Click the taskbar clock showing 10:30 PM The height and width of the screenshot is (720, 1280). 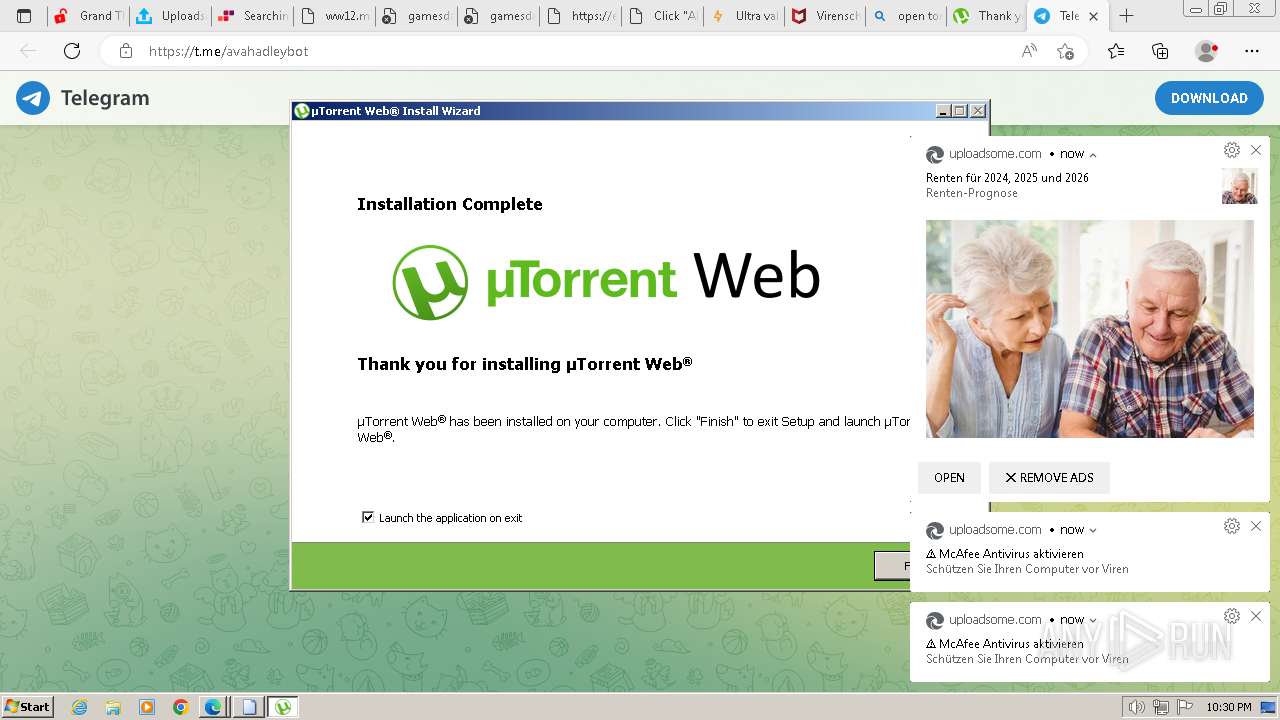point(1229,707)
